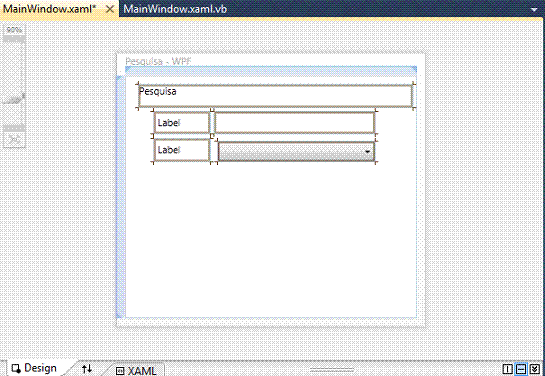The height and width of the screenshot is (376, 545).
Task: Select the empty text box beside first Label
Action: point(295,123)
